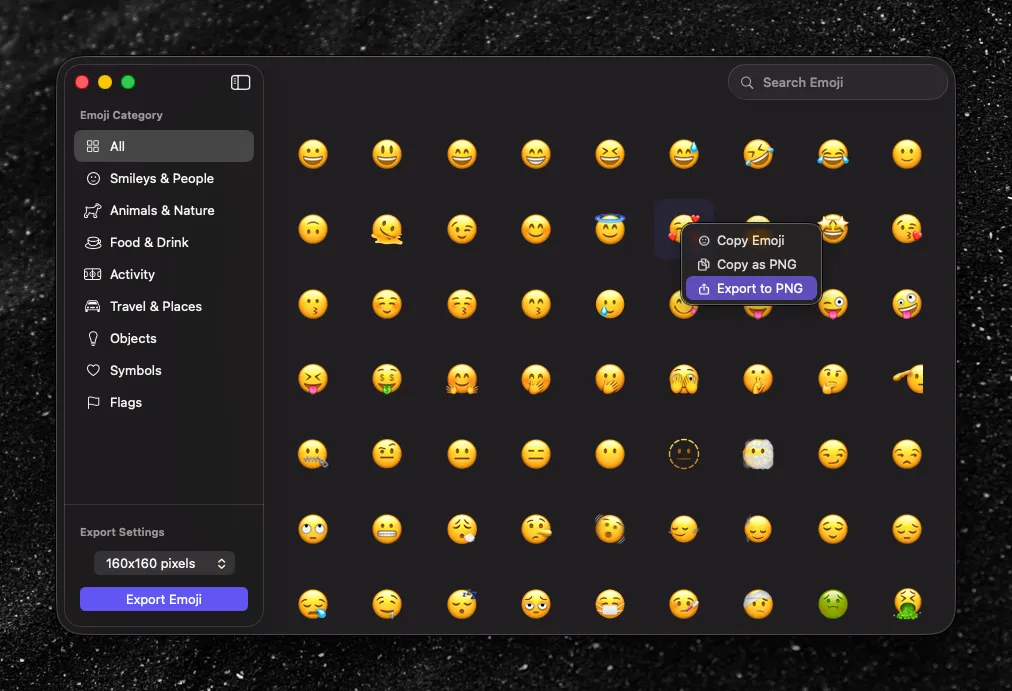Screen dimensions: 1012x691
Task: Select the halo angel face emoji
Action: click(x=610, y=228)
